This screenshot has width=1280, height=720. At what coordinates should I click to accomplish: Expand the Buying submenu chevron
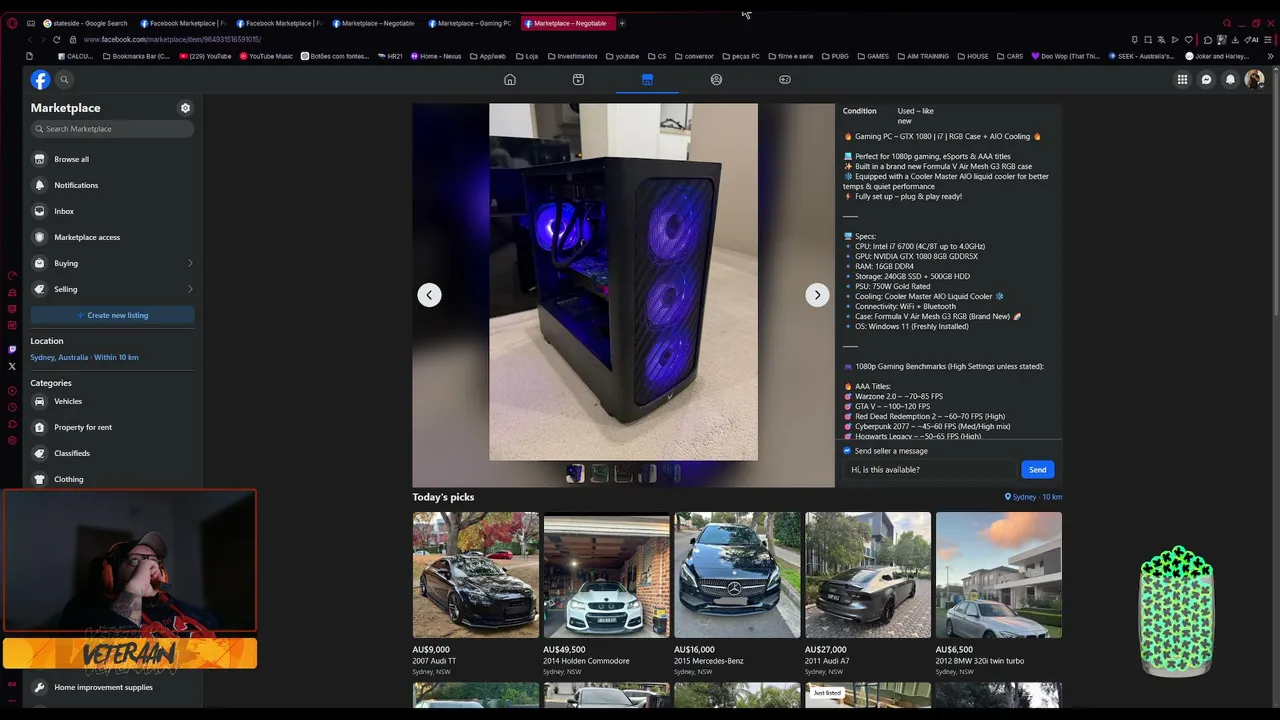190,263
